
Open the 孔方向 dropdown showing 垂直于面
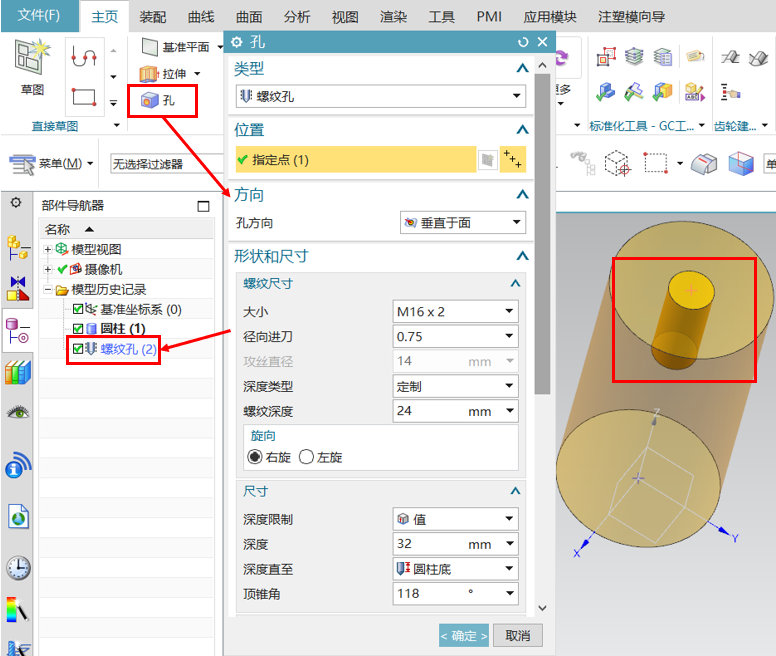pos(463,223)
